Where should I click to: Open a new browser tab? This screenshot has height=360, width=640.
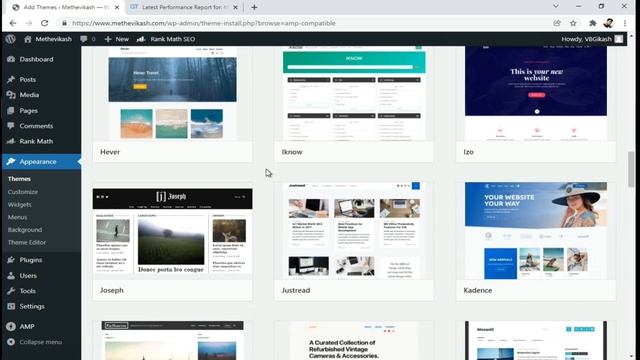tap(254, 7)
